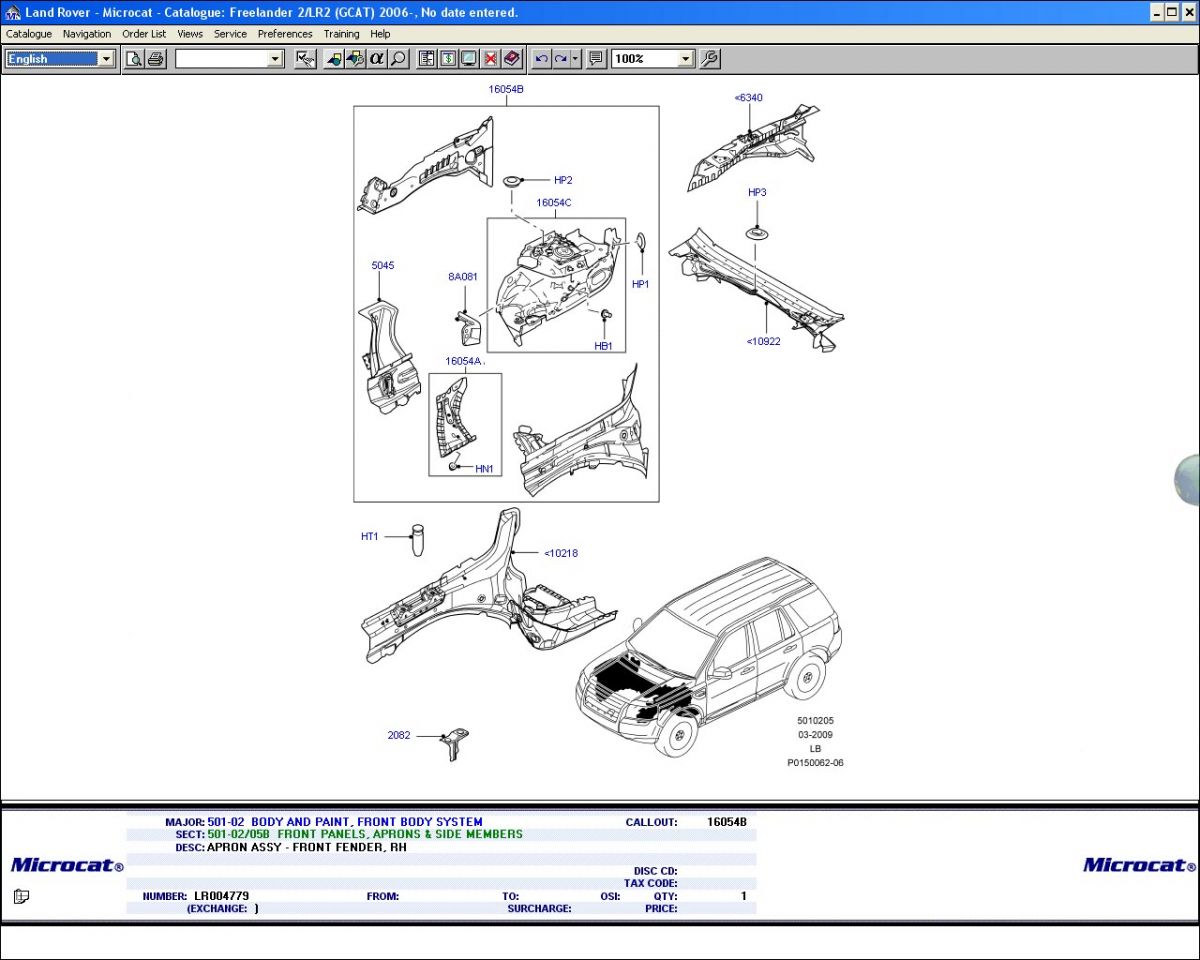Open the Navigation menu
This screenshot has height=960, width=1200.
pos(87,34)
